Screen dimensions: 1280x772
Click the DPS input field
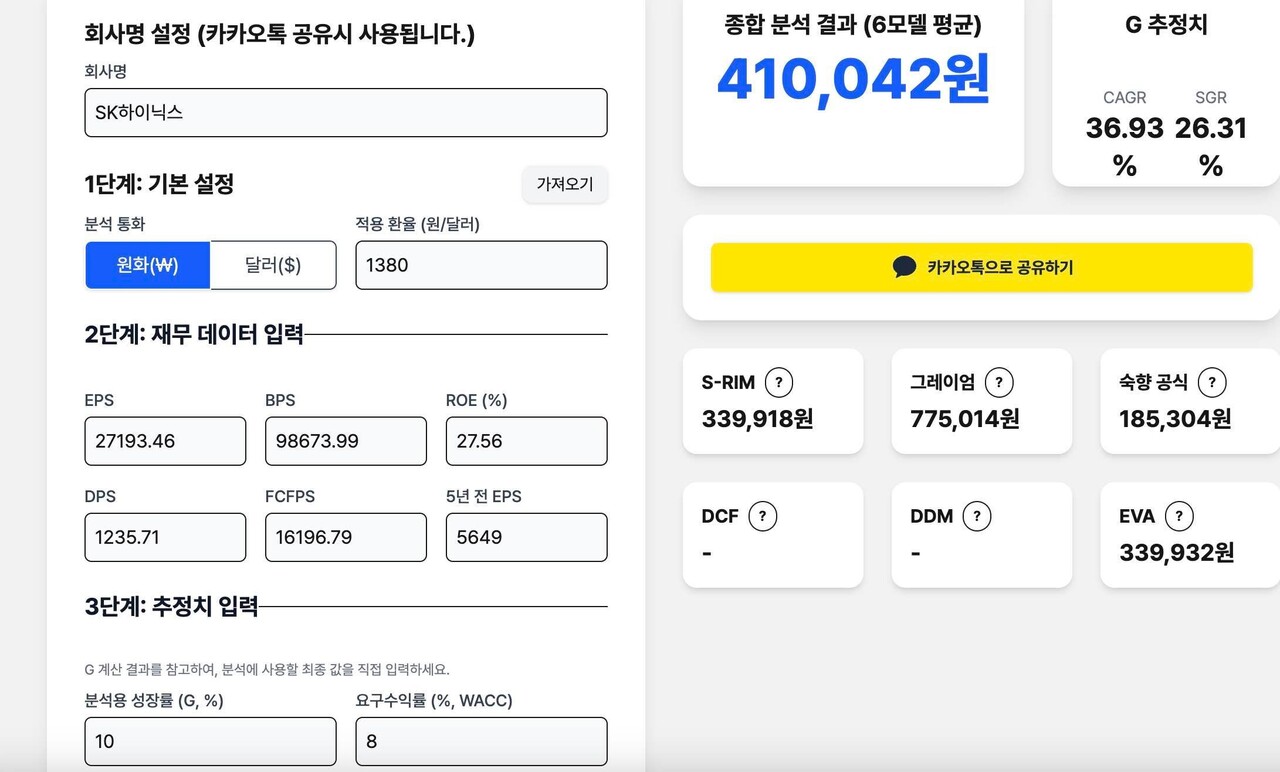point(165,537)
